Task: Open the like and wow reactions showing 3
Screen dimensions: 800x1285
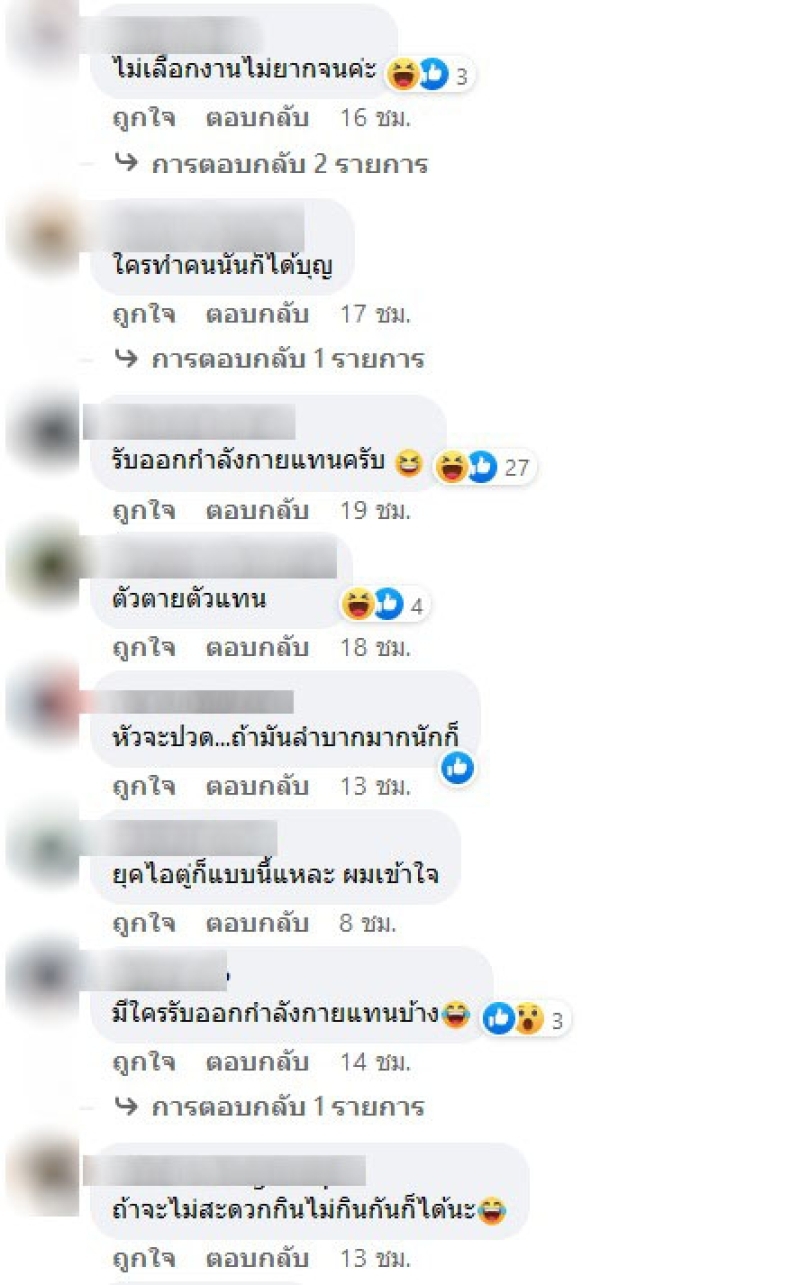Action: 525,1019
